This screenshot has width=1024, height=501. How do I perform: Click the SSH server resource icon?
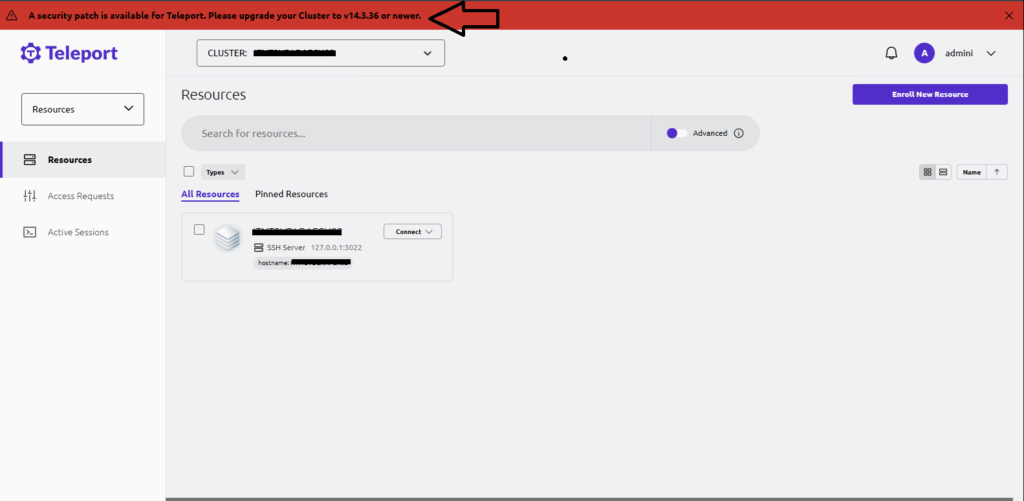click(228, 238)
